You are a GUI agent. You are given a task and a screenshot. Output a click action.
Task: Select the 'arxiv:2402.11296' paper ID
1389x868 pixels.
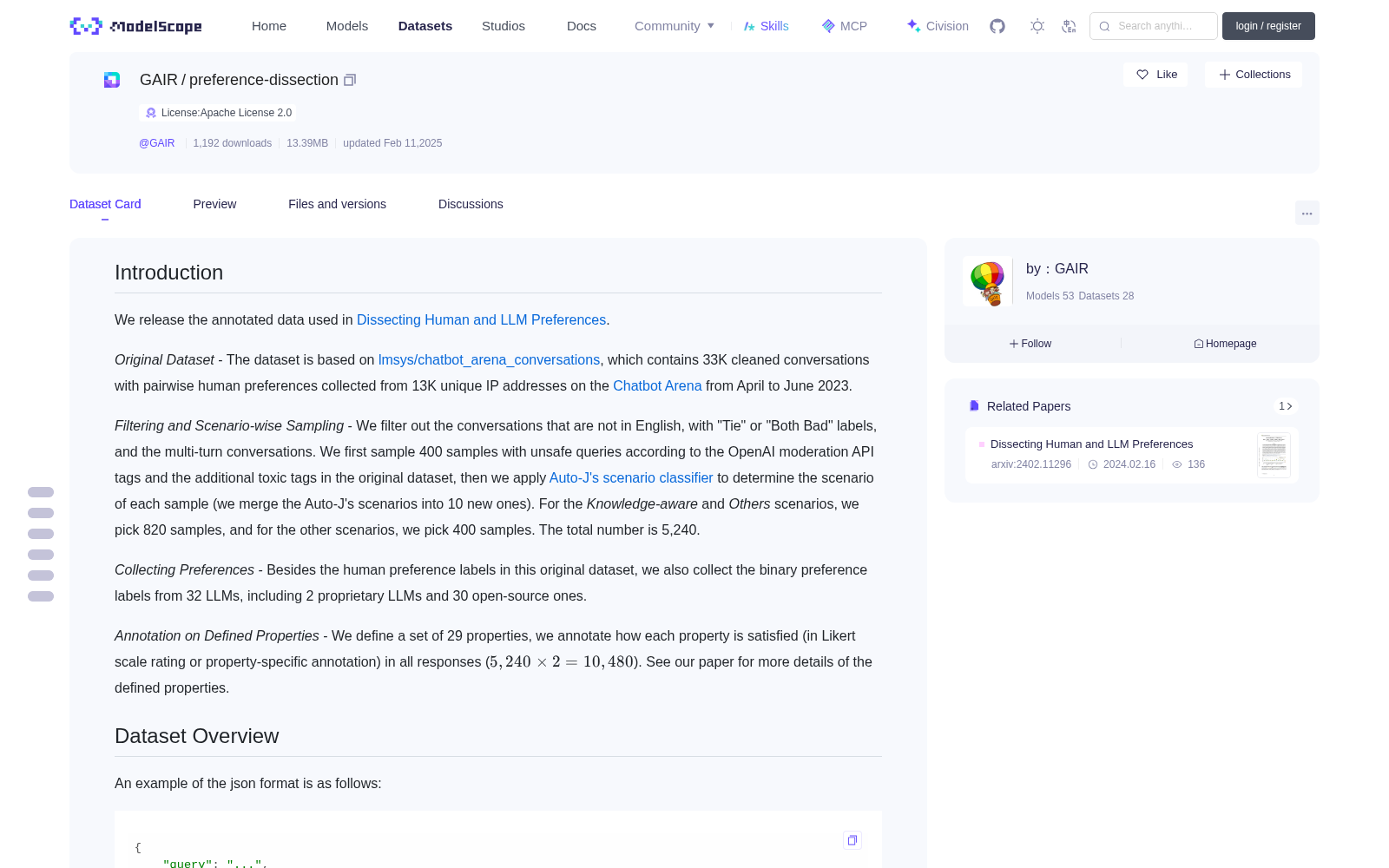pos(1031,464)
